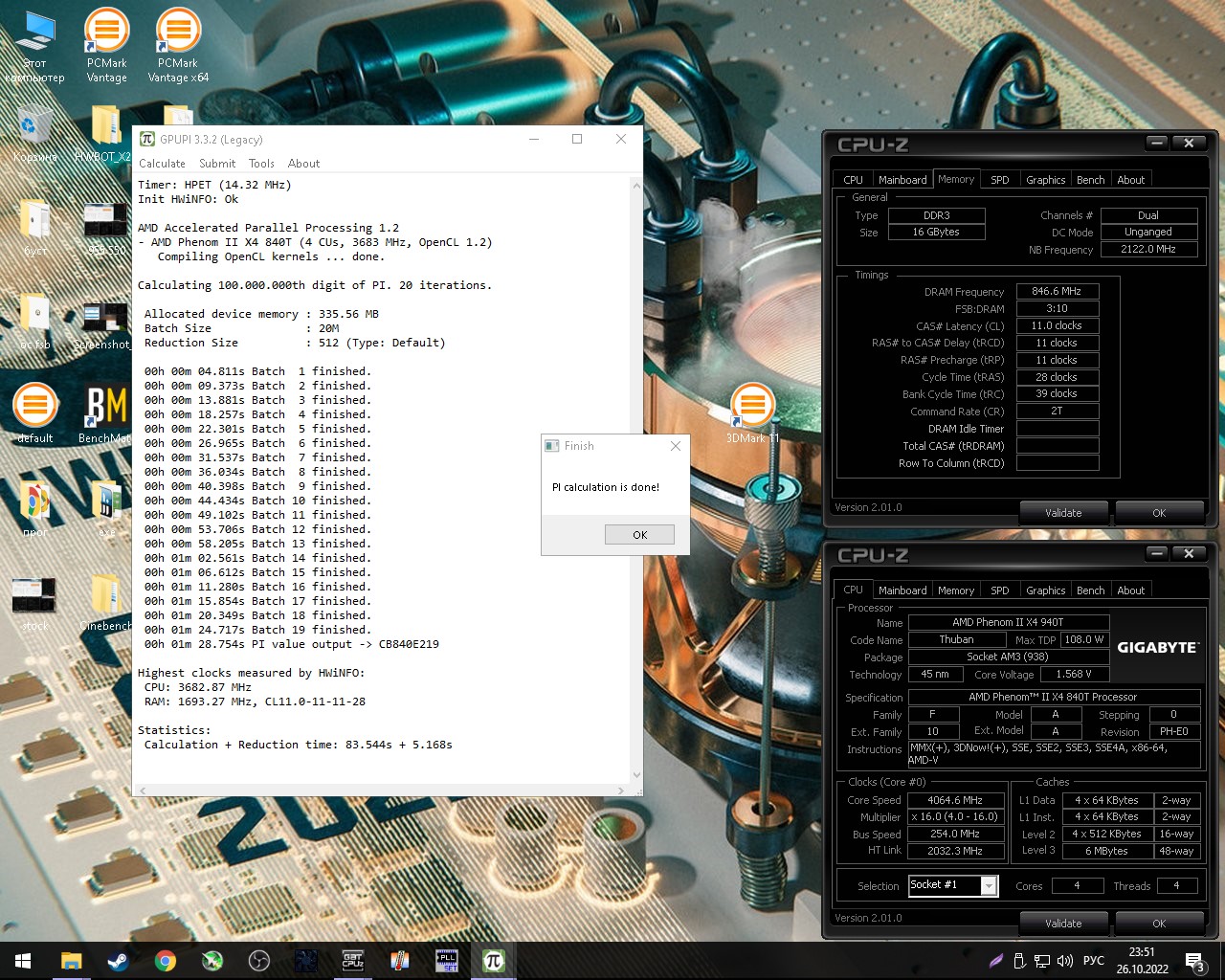Click the GPUPI vertical scrollbar down arrow
The image size is (1225, 980).
(x=636, y=776)
